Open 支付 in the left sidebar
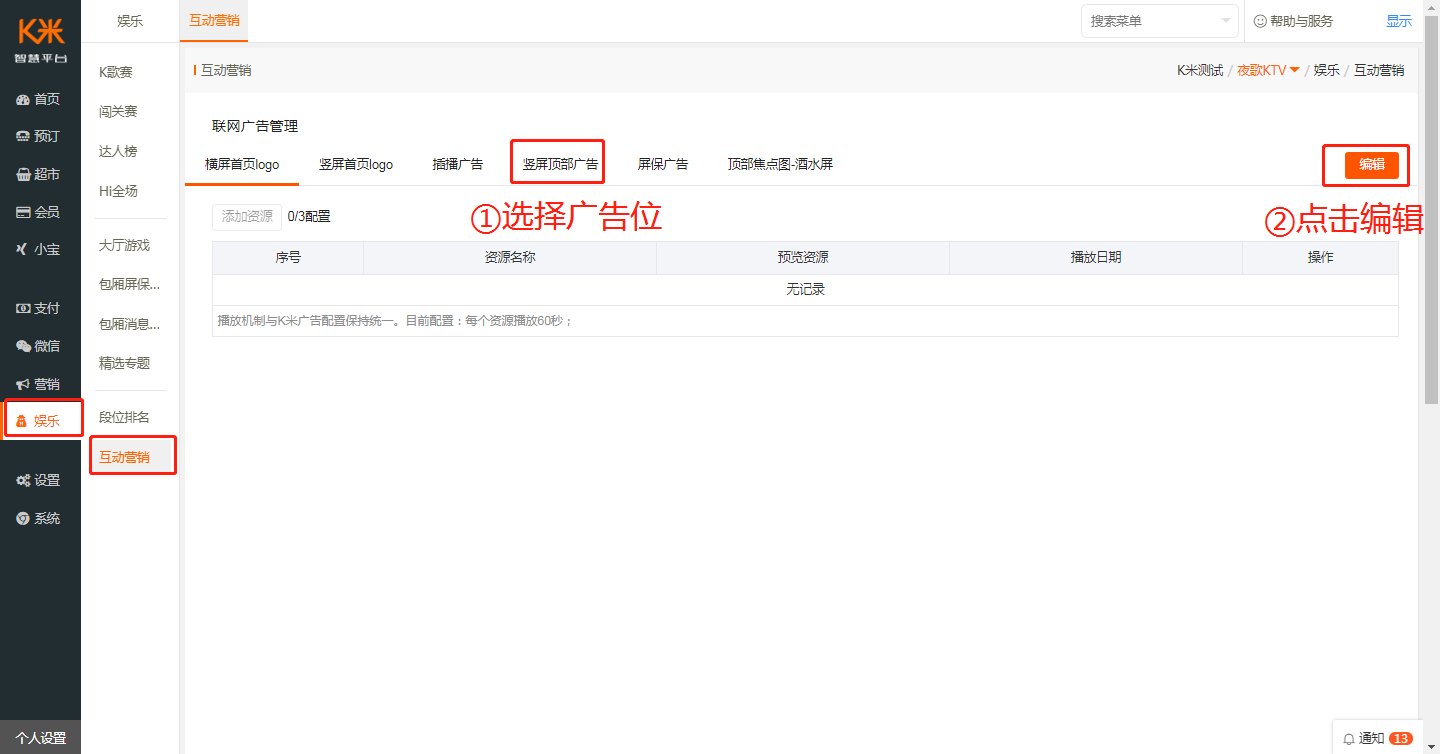This screenshot has height=754, width=1440. [x=40, y=308]
